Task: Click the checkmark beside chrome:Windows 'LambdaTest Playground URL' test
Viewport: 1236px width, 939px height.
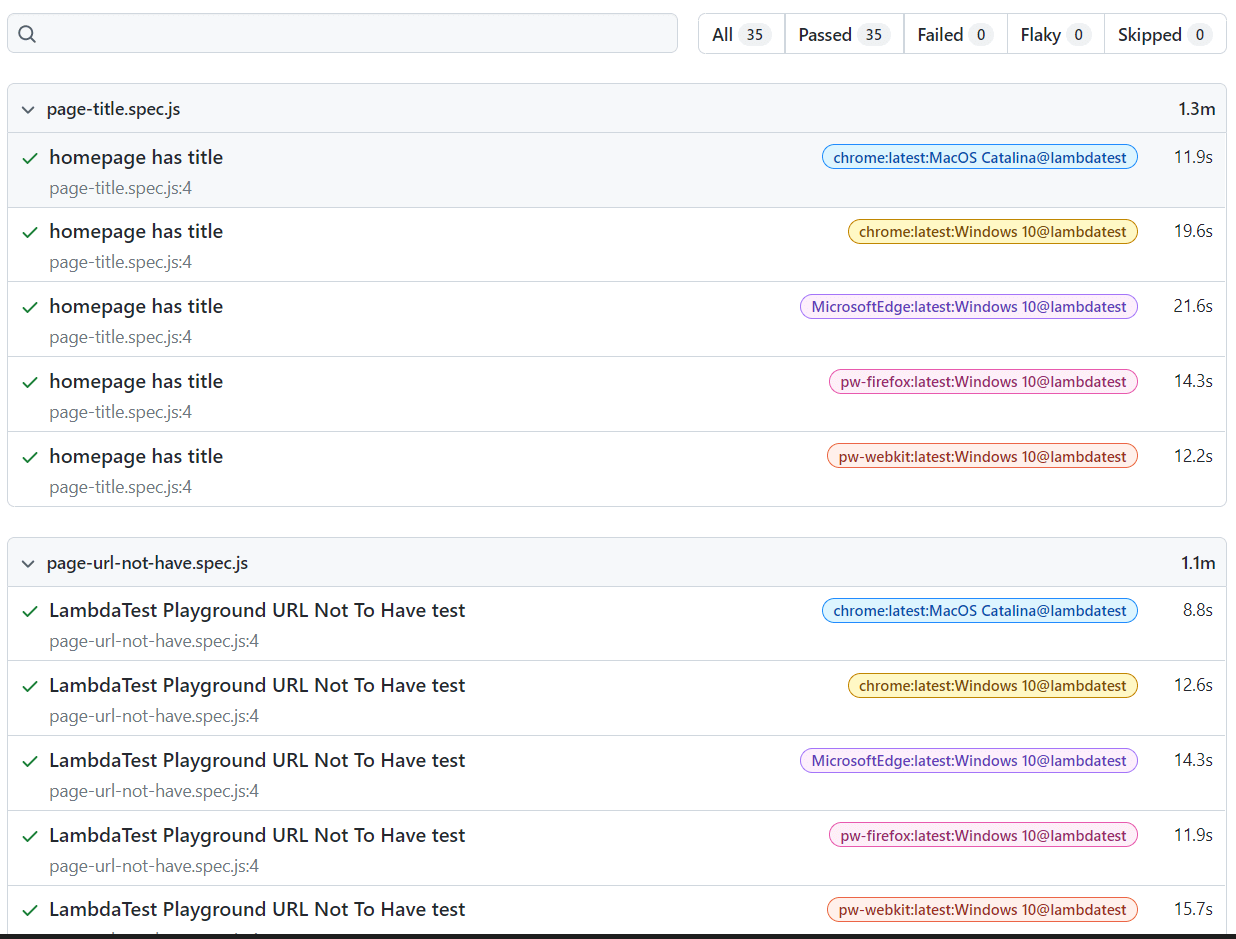Action: [29, 685]
